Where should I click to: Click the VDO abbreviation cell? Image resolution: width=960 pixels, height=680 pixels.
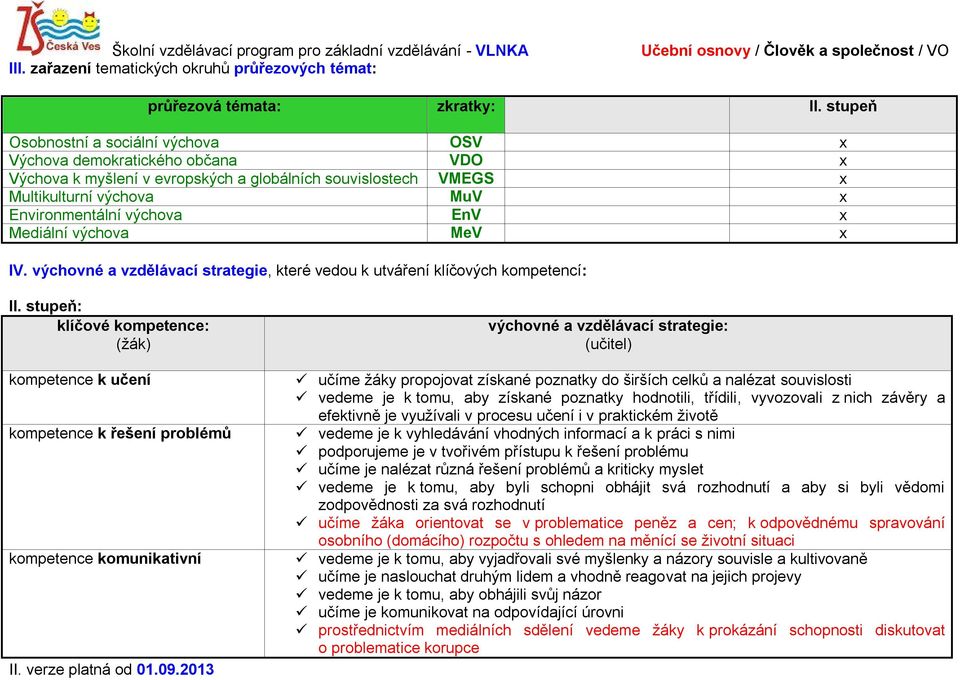(465, 160)
